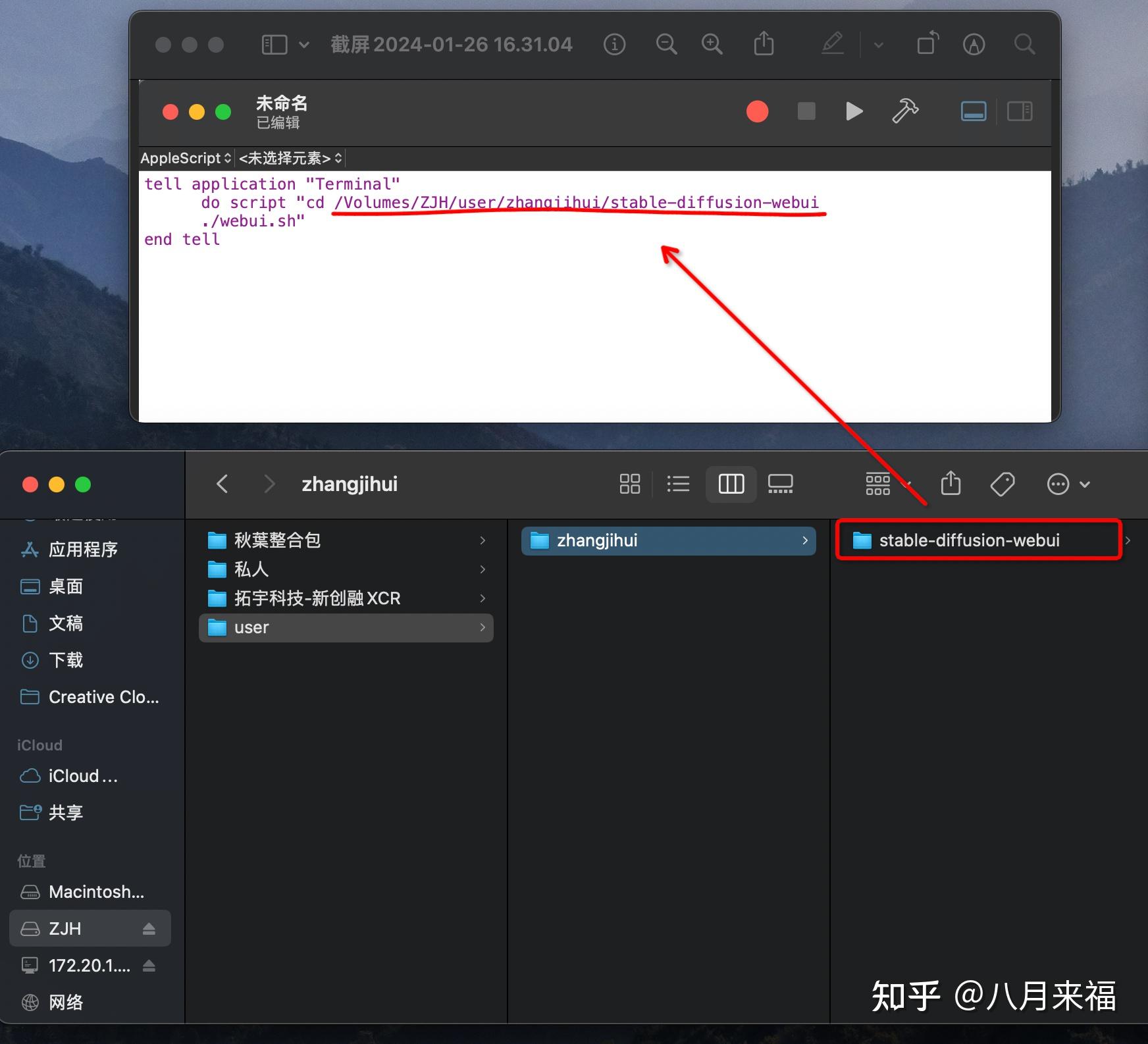Open highlight color options chevron in Preview

coord(878,45)
